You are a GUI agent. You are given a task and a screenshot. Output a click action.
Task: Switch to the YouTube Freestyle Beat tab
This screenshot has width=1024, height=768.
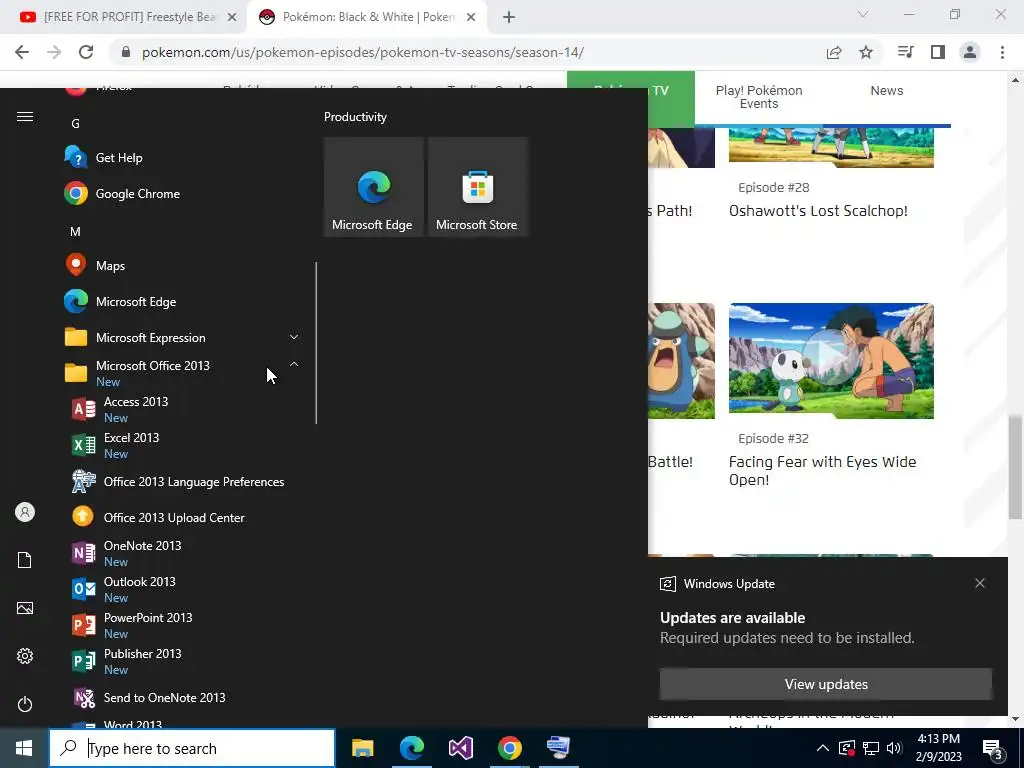pyautogui.click(x=128, y=17)
